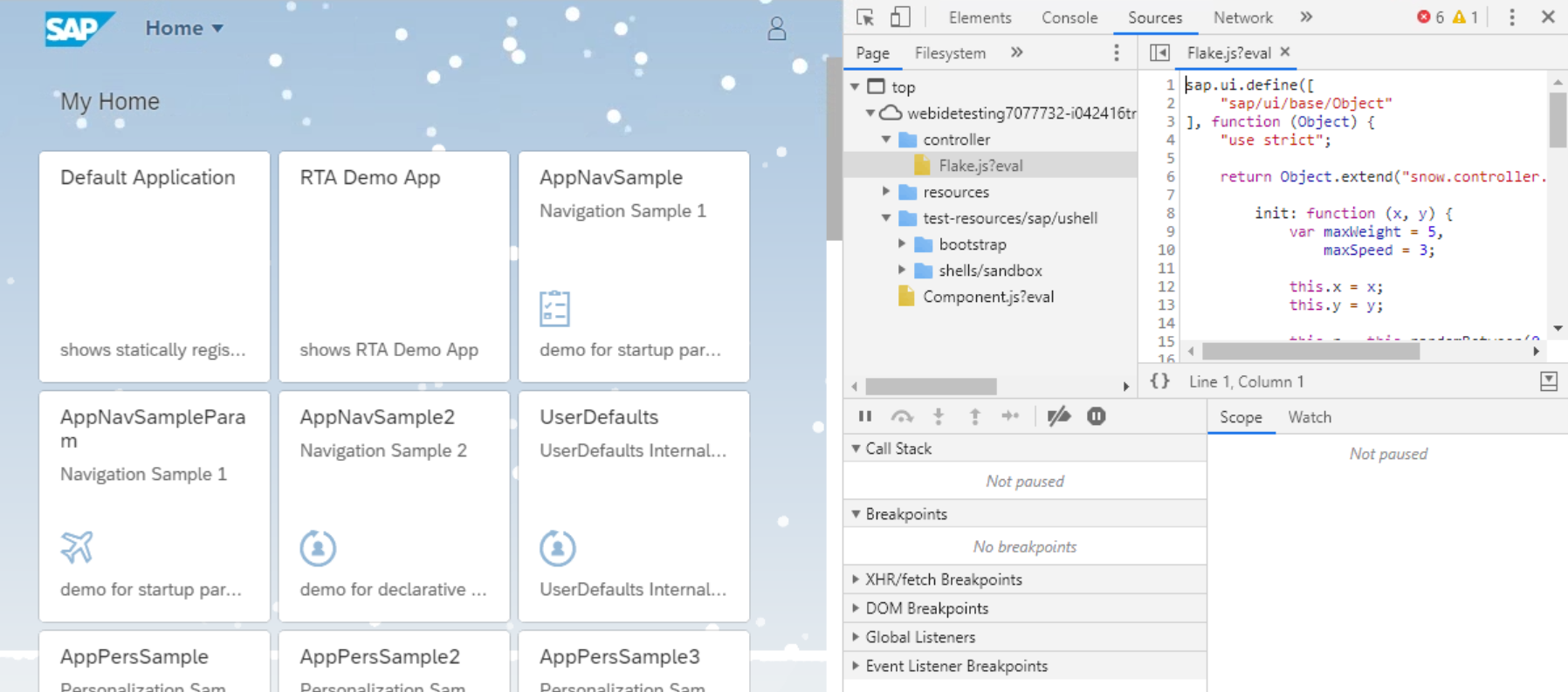
Task: Open DevTools customize menu (three dots)
Action: [x=1512, y=17]
